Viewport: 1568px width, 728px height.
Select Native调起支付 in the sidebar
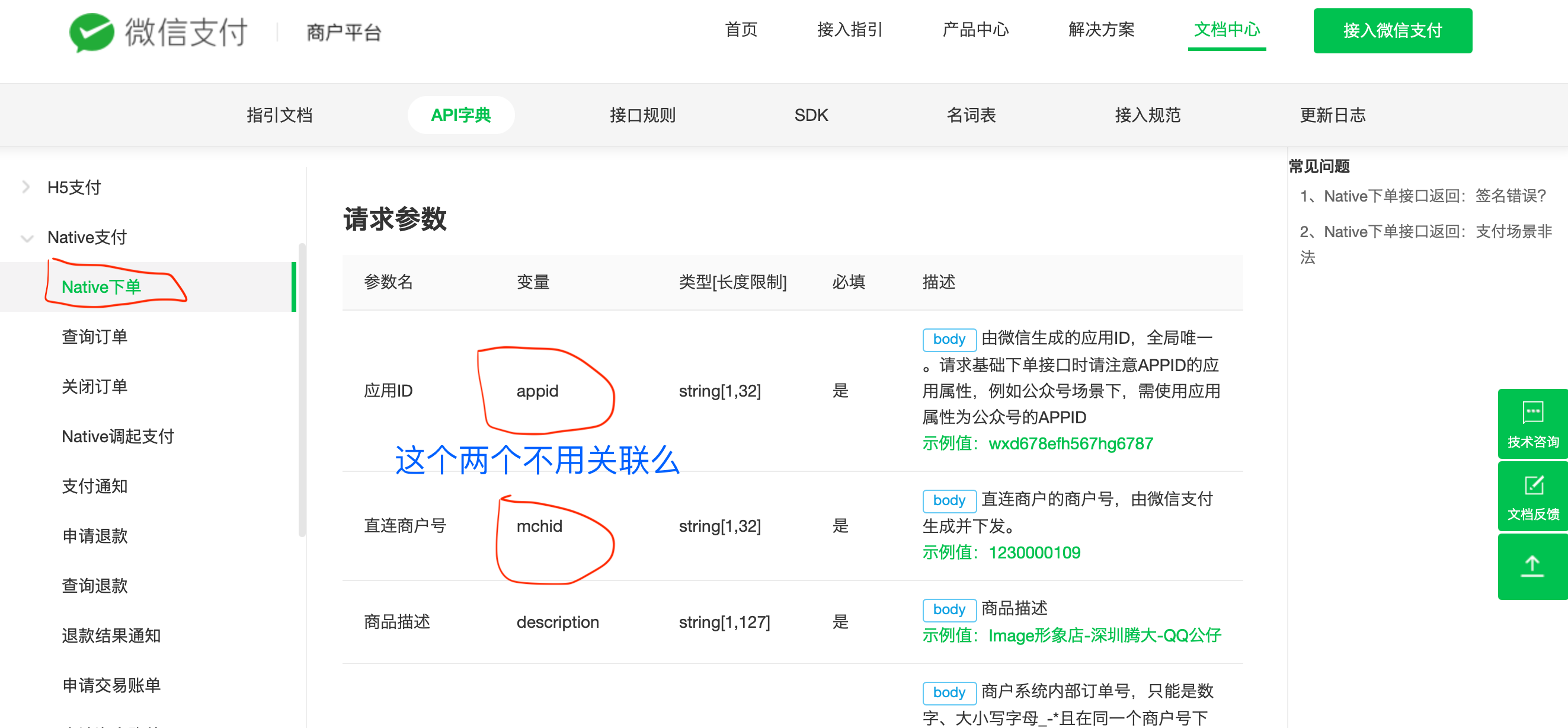point(118,436)
